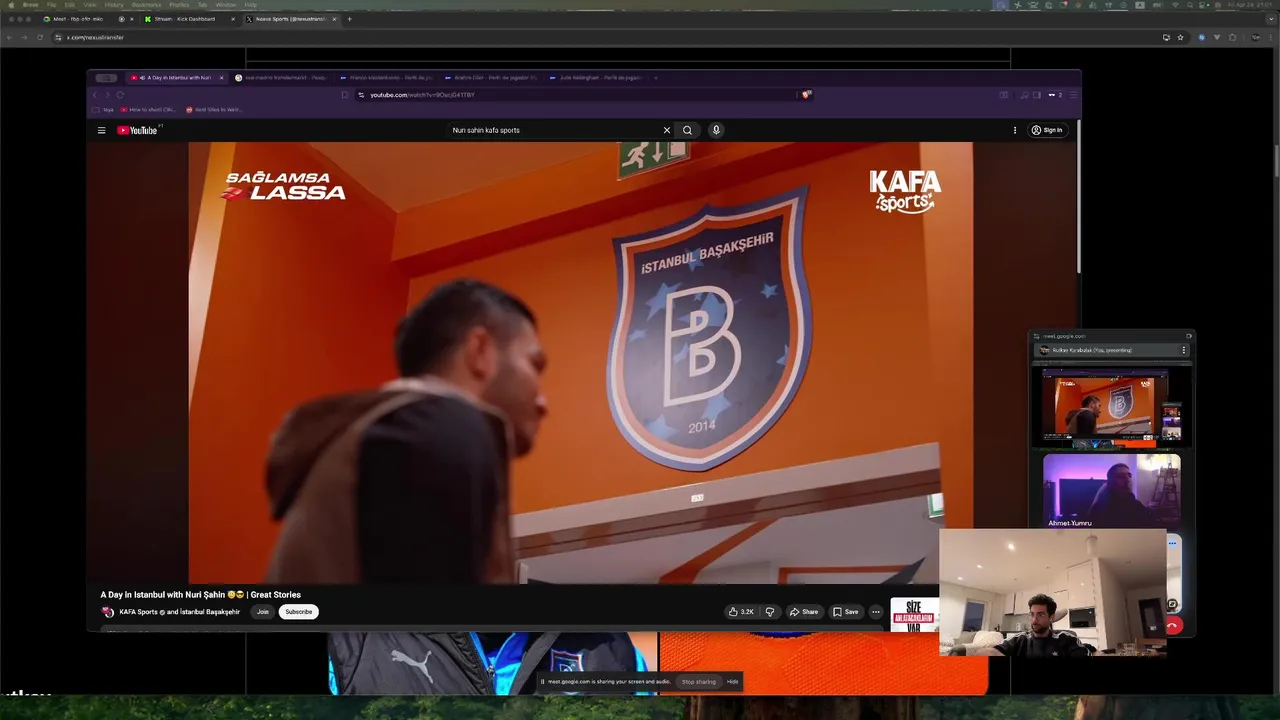Viewport: 1280px width, 720px height.
Task: Open the 'Best Sites to Watch' bookmark
Action: pyautogui.click(x=213, y=109)
